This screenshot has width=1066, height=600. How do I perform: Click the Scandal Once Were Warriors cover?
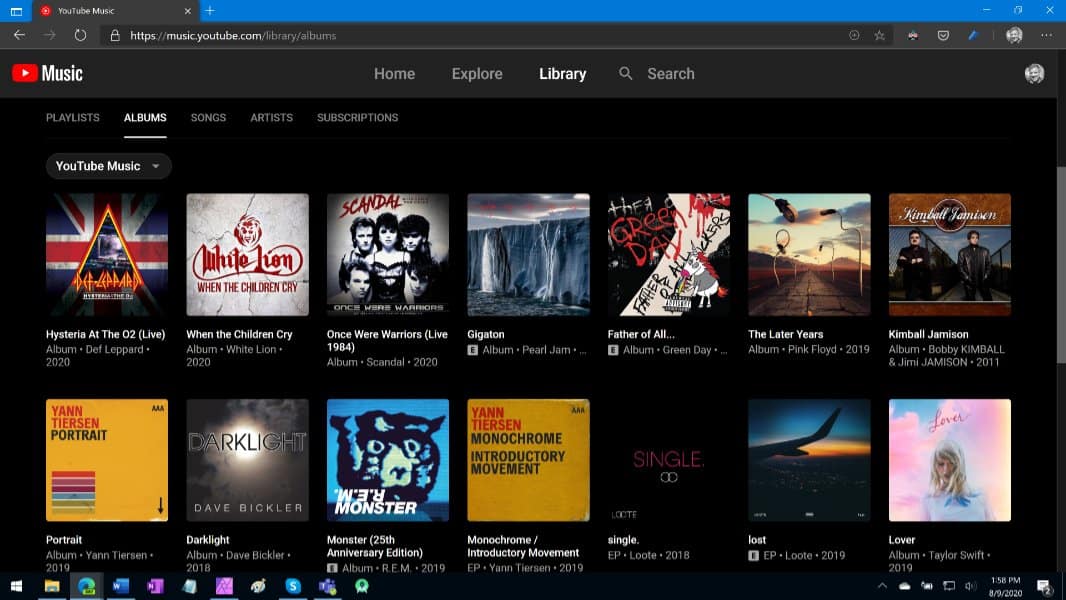(388, 255)
